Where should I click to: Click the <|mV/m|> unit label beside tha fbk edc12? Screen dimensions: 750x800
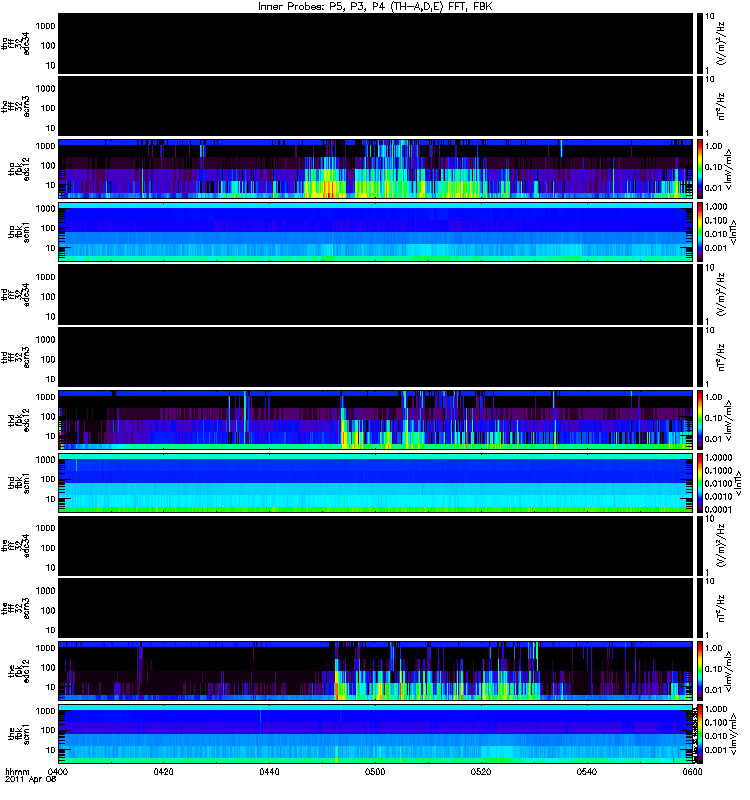coord(729,169)
